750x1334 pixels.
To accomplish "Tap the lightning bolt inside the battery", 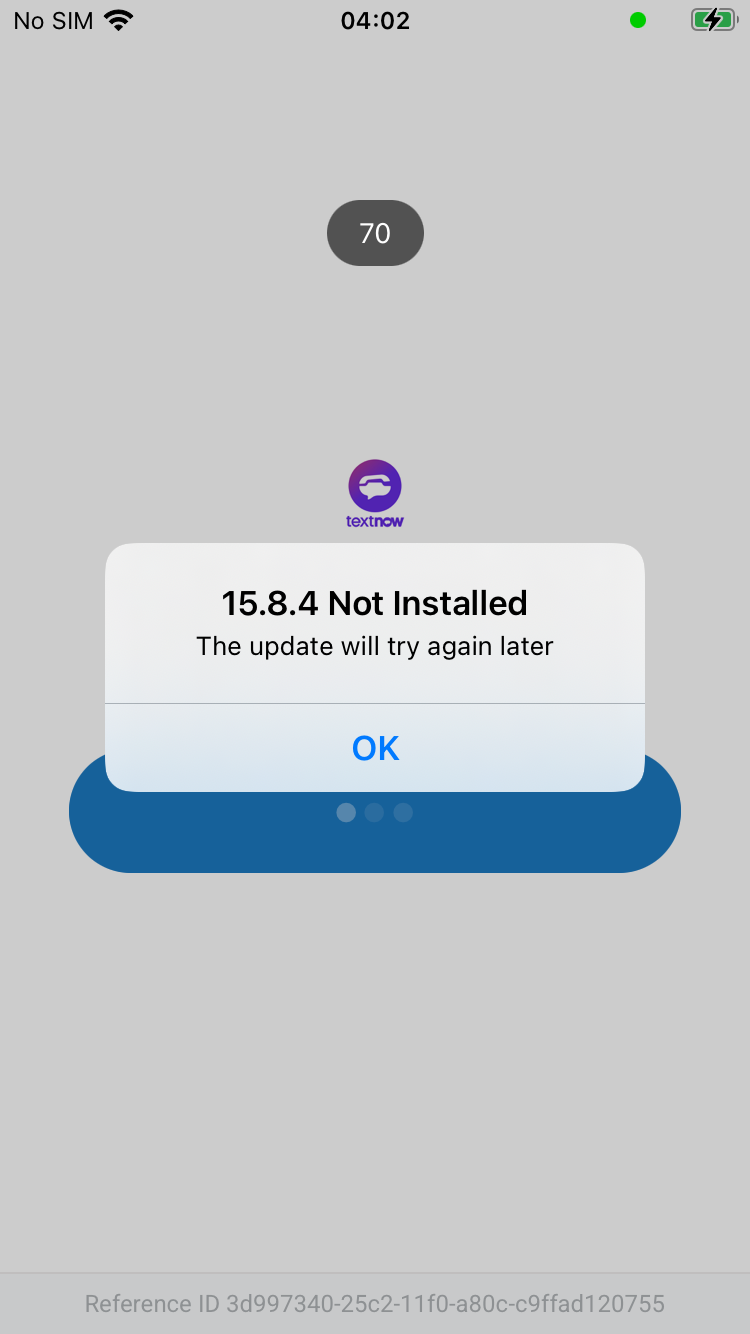I will click(711, 20).
